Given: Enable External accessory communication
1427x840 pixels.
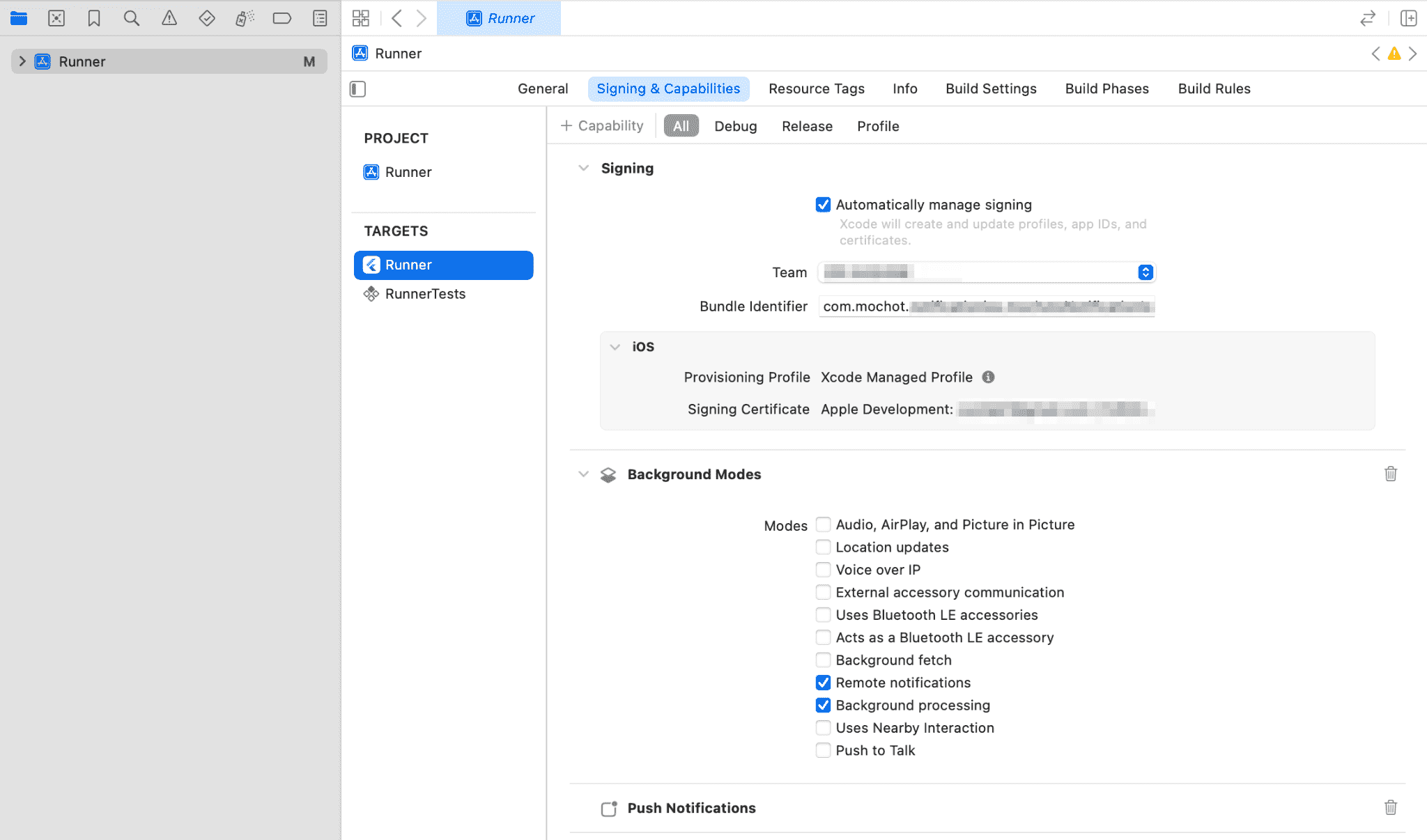Looking at the screenshot, I should 823,592.
